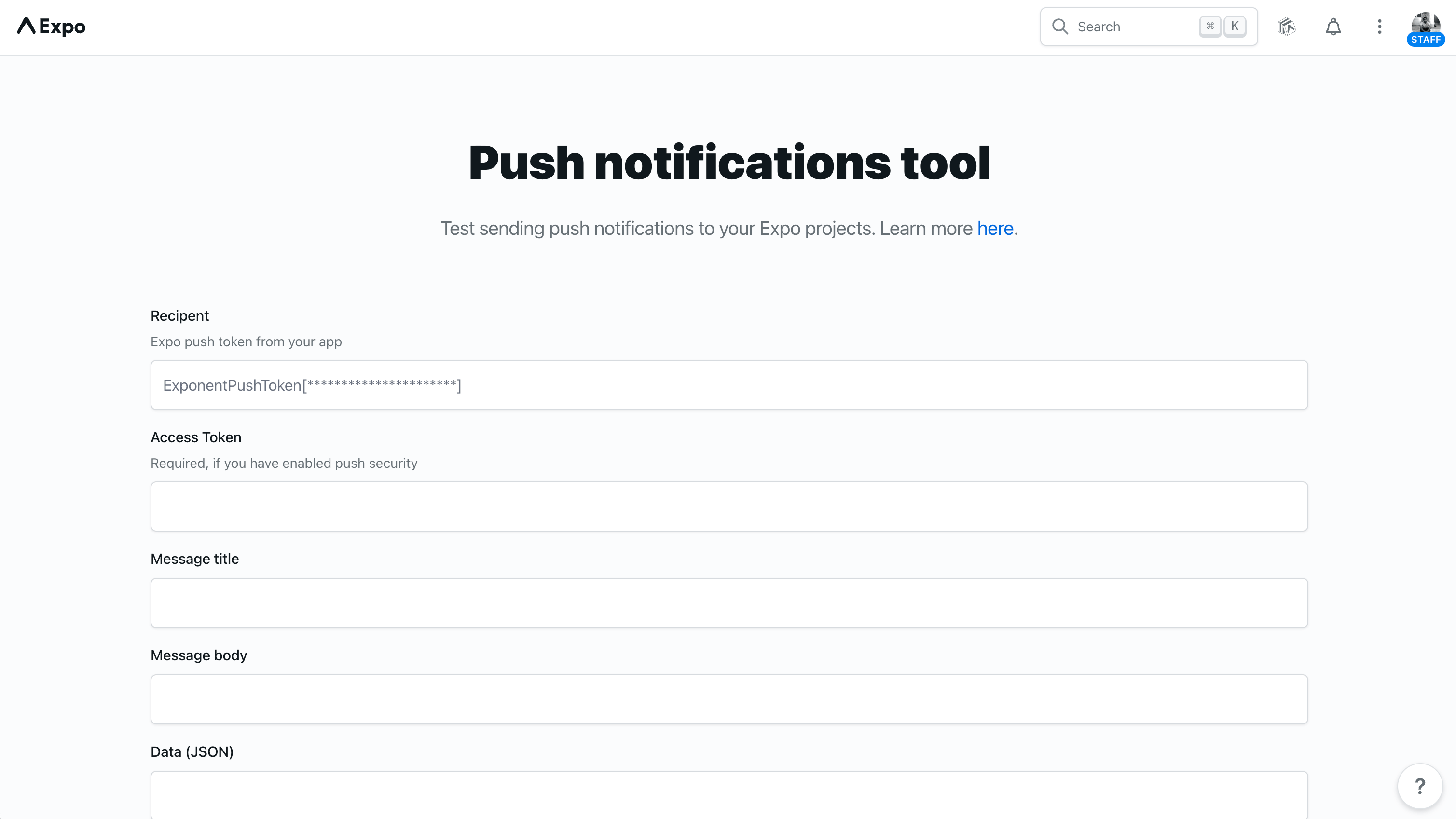The image size is (1456, 819).
Task: Open notifications via the bell icon
Action: [x=1333, y=27]
